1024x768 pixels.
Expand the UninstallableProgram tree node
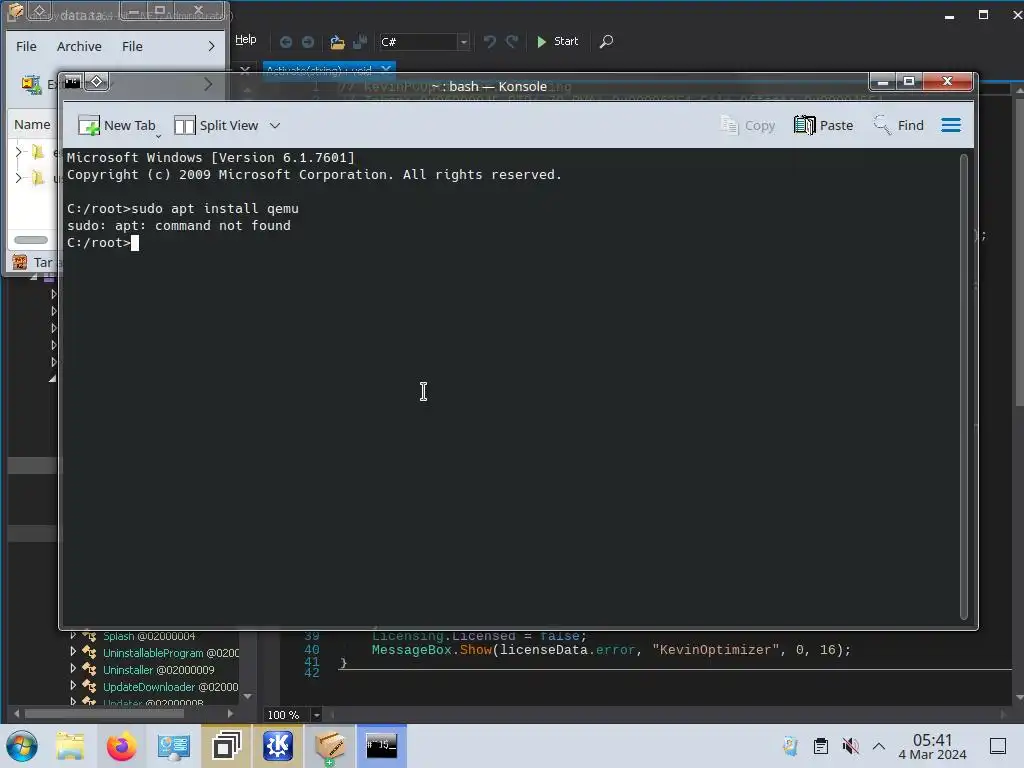pyautogui.click(x=73, y=652)
